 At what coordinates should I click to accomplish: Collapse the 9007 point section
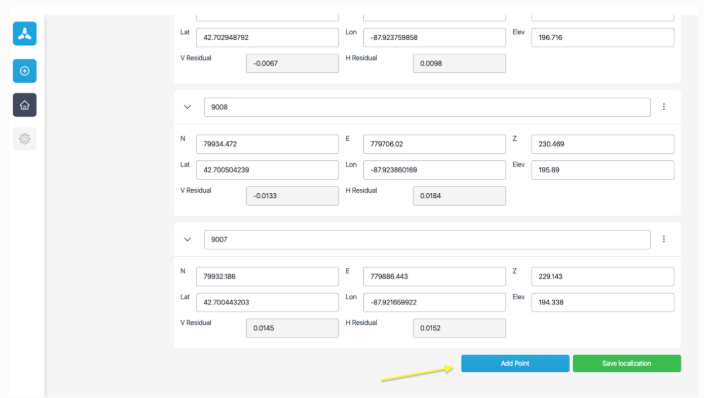click(x=188, y=239)
